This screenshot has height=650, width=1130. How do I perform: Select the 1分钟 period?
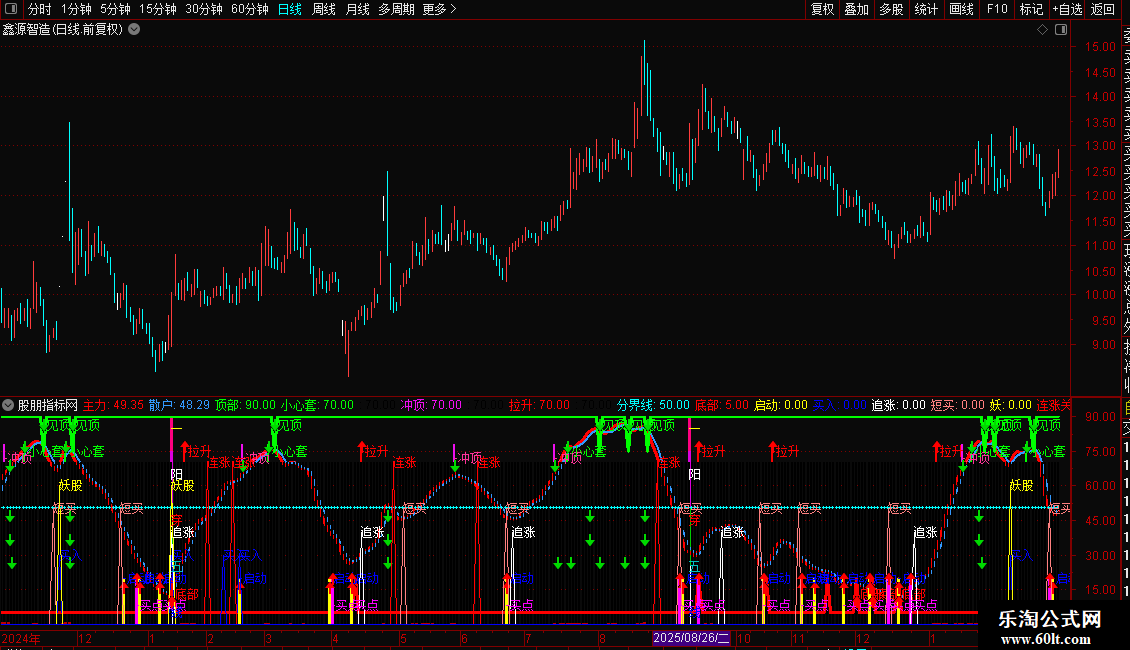(76, 9)
